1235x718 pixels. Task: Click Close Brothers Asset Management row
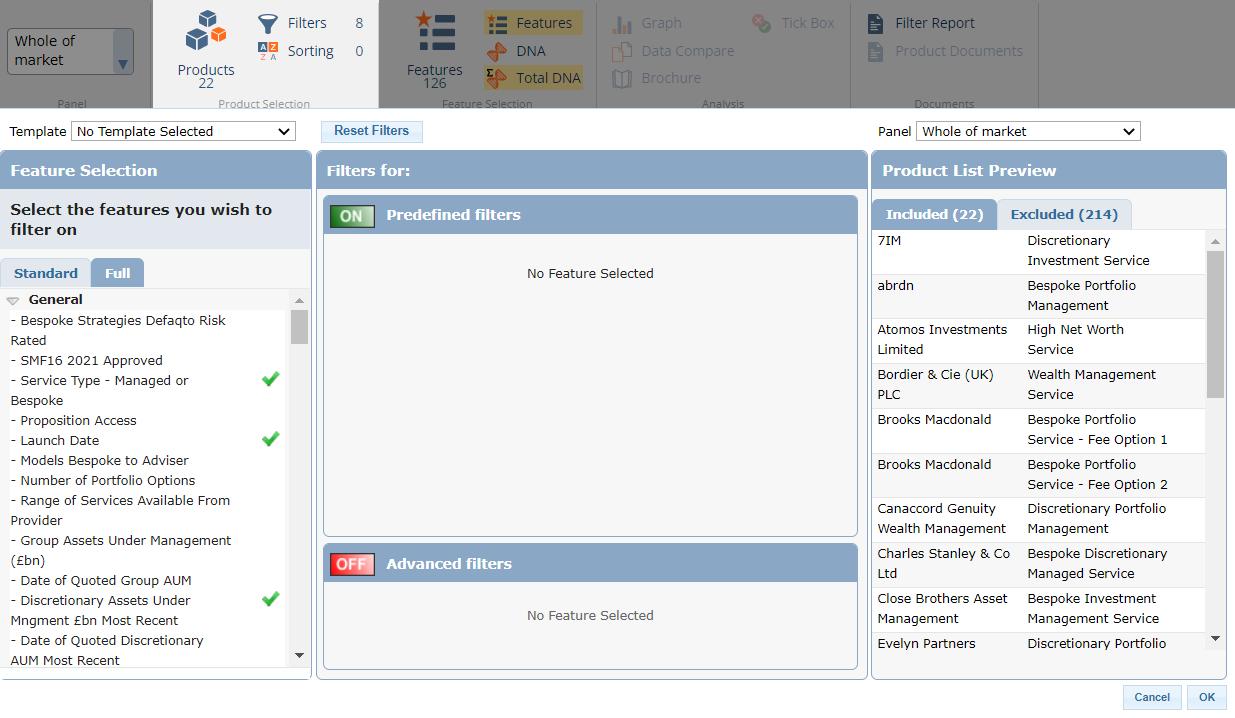tap(1038, 609)
